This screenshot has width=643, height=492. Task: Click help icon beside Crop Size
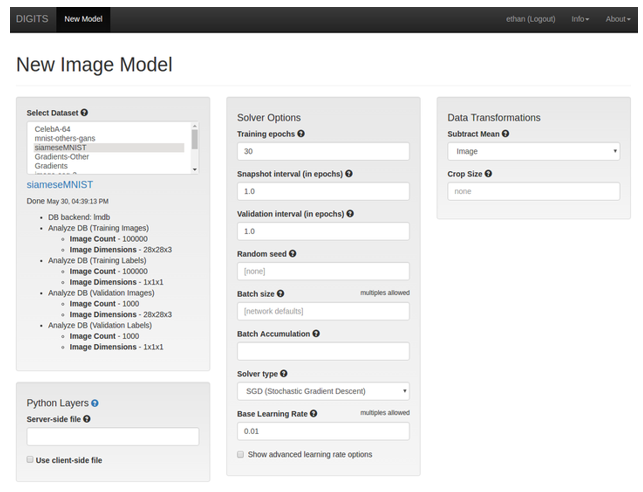tap(488, 173)
